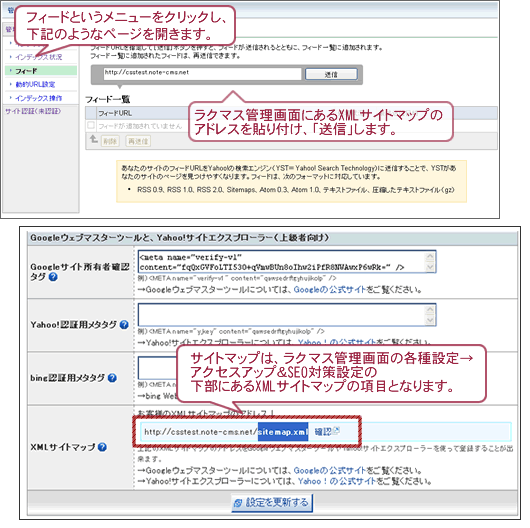
Task: Click scroll-down arrow of Google tag text area
Action: [430, 267]
